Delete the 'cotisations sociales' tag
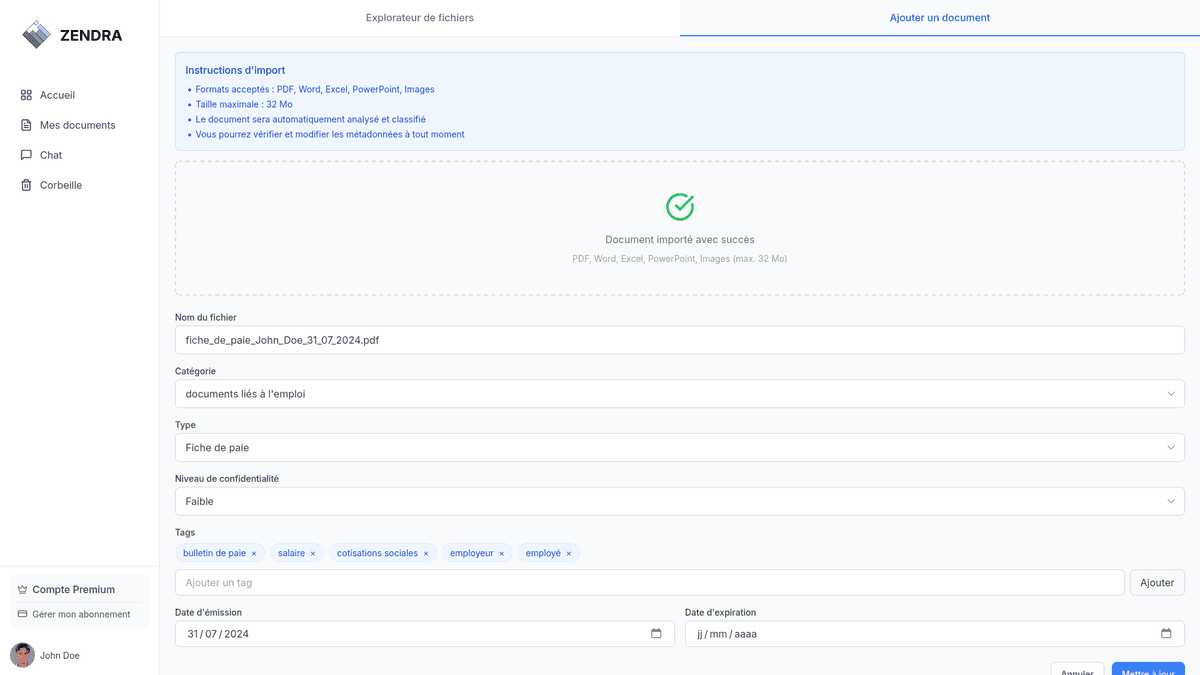Viewport: 1200px width, 675px height. (426, 553)
